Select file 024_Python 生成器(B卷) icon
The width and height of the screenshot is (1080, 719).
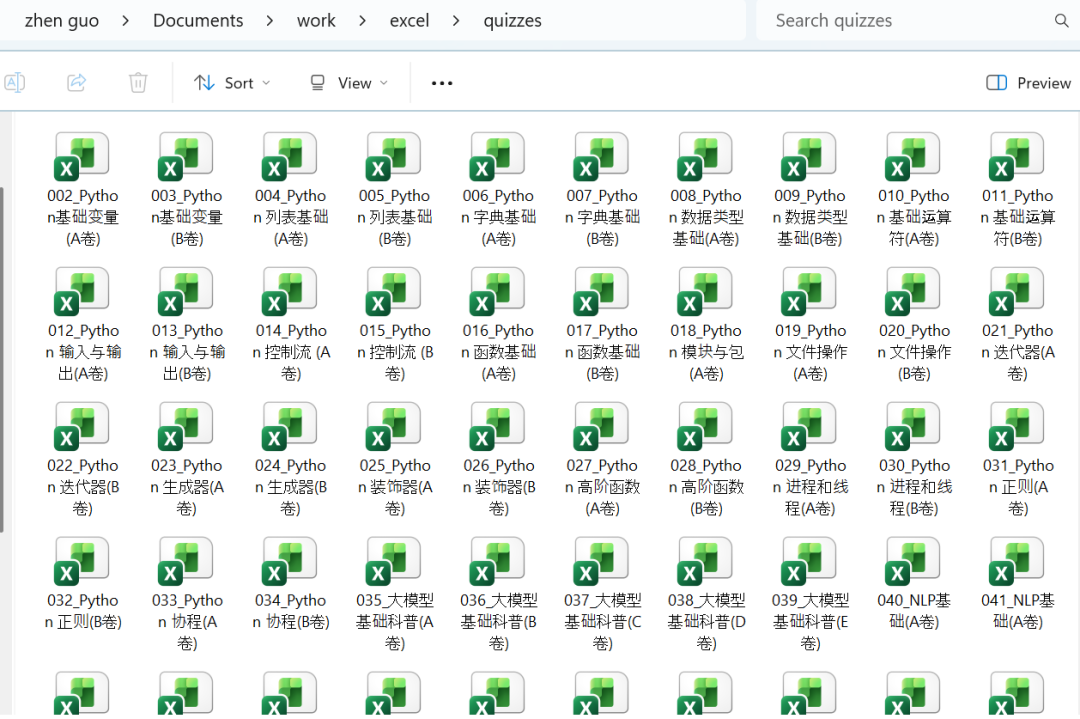click(x=290, y=428)
